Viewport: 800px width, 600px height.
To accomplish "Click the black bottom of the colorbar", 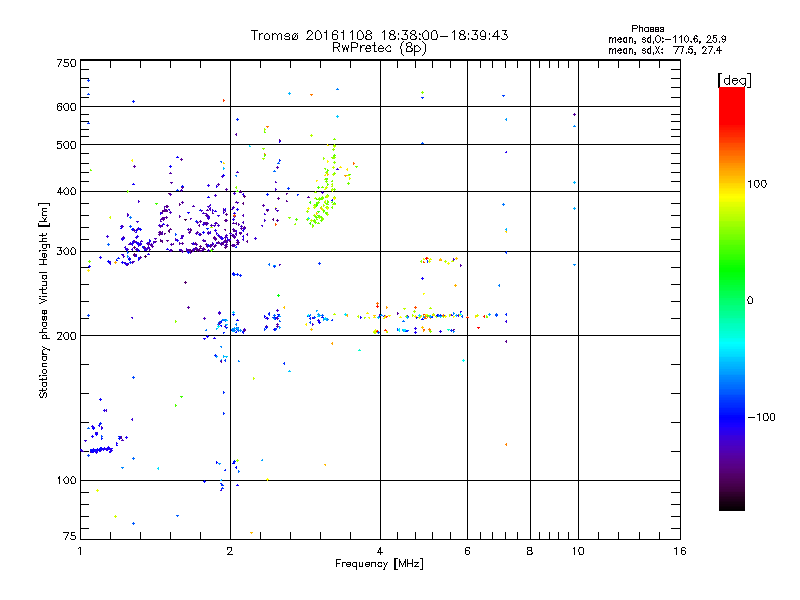I will tap(732, 503).
